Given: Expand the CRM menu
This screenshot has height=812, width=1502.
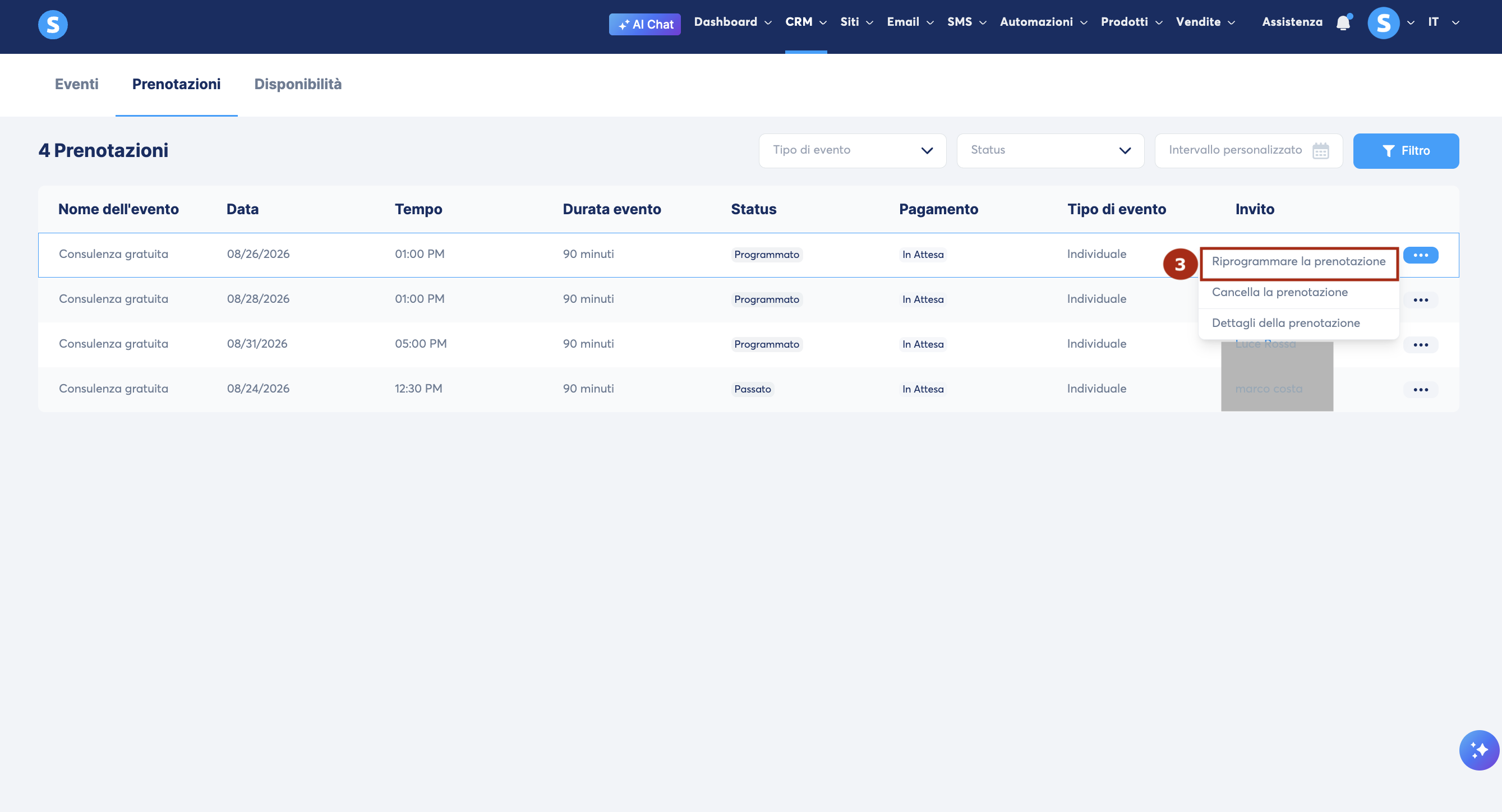Looking at the screenshot, I should (x=806, y=22).
